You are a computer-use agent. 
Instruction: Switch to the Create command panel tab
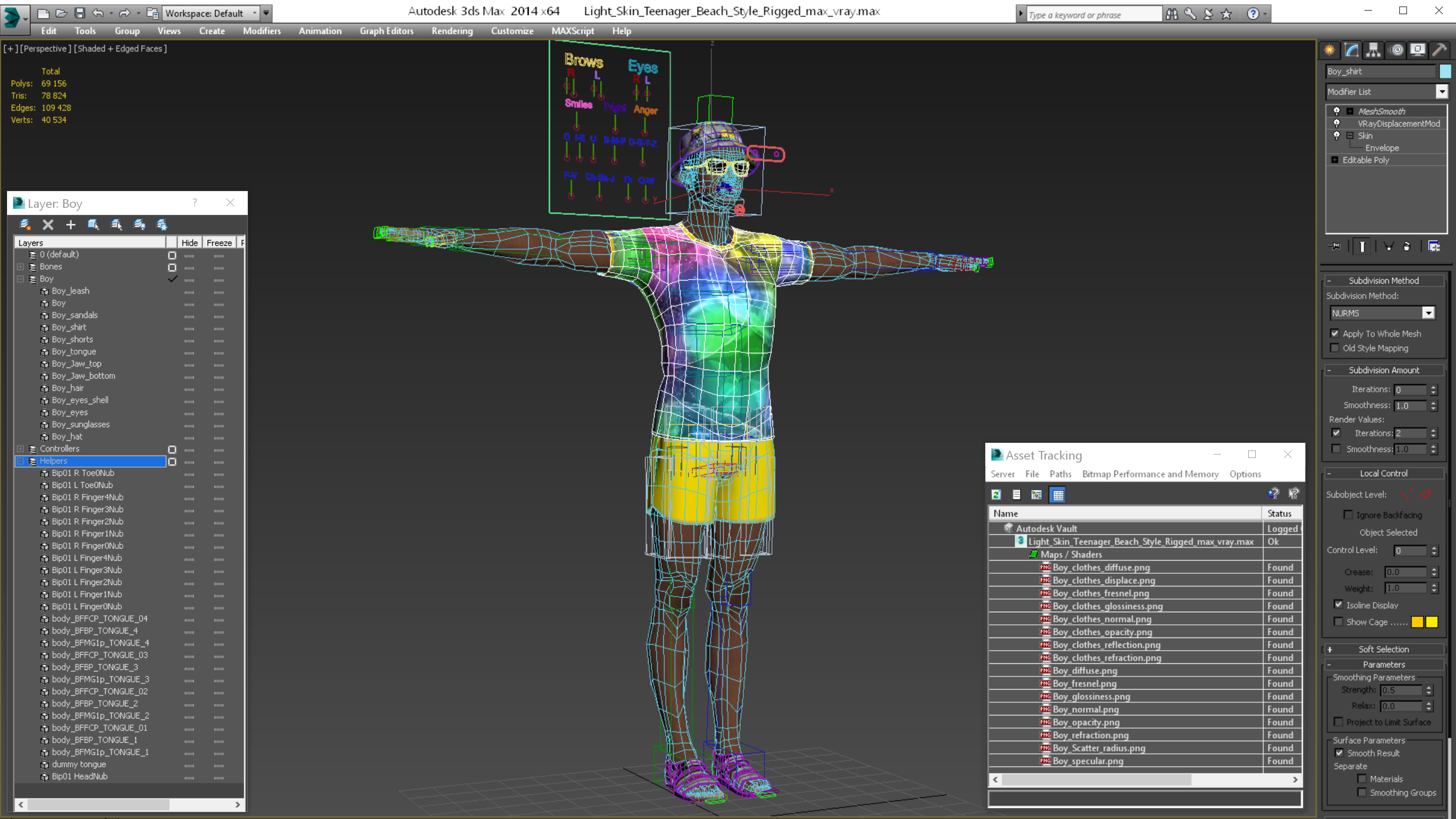1330,51
